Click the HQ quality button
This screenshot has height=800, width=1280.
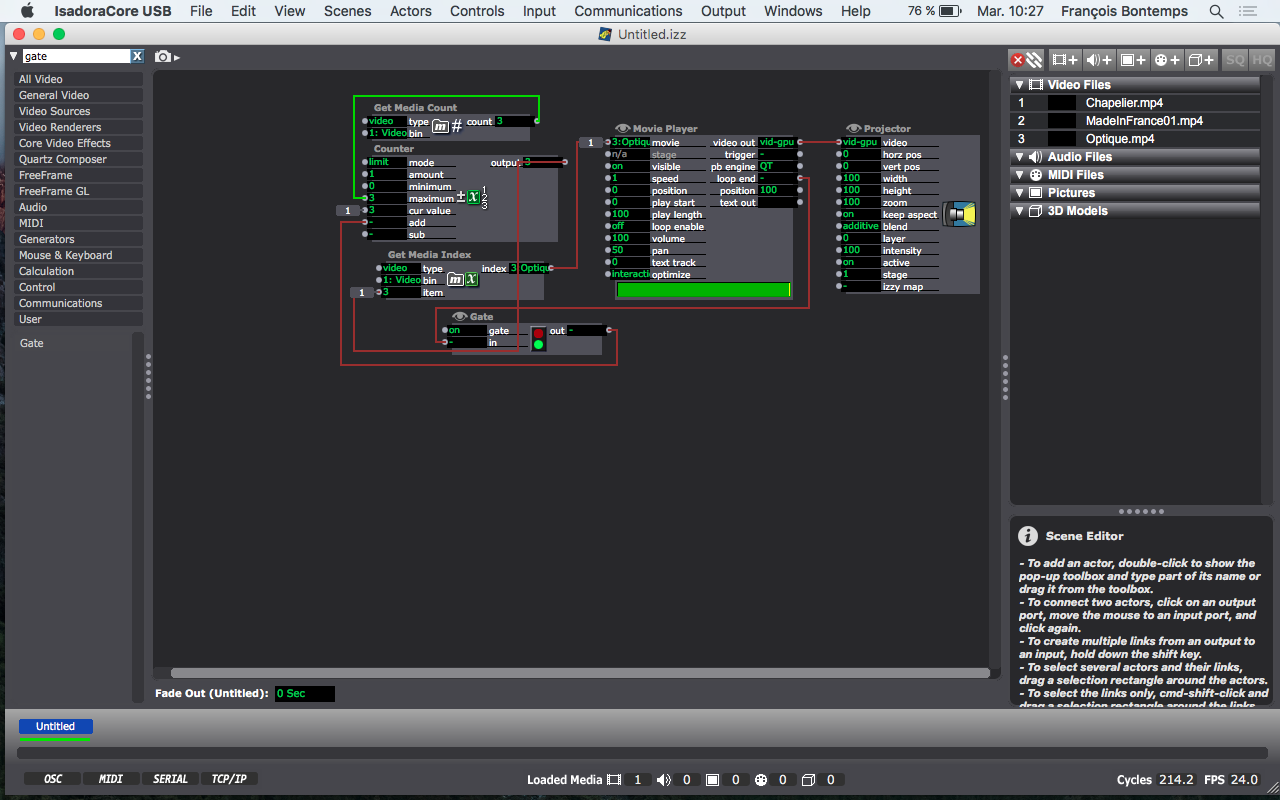click(x=1261, y=60)
